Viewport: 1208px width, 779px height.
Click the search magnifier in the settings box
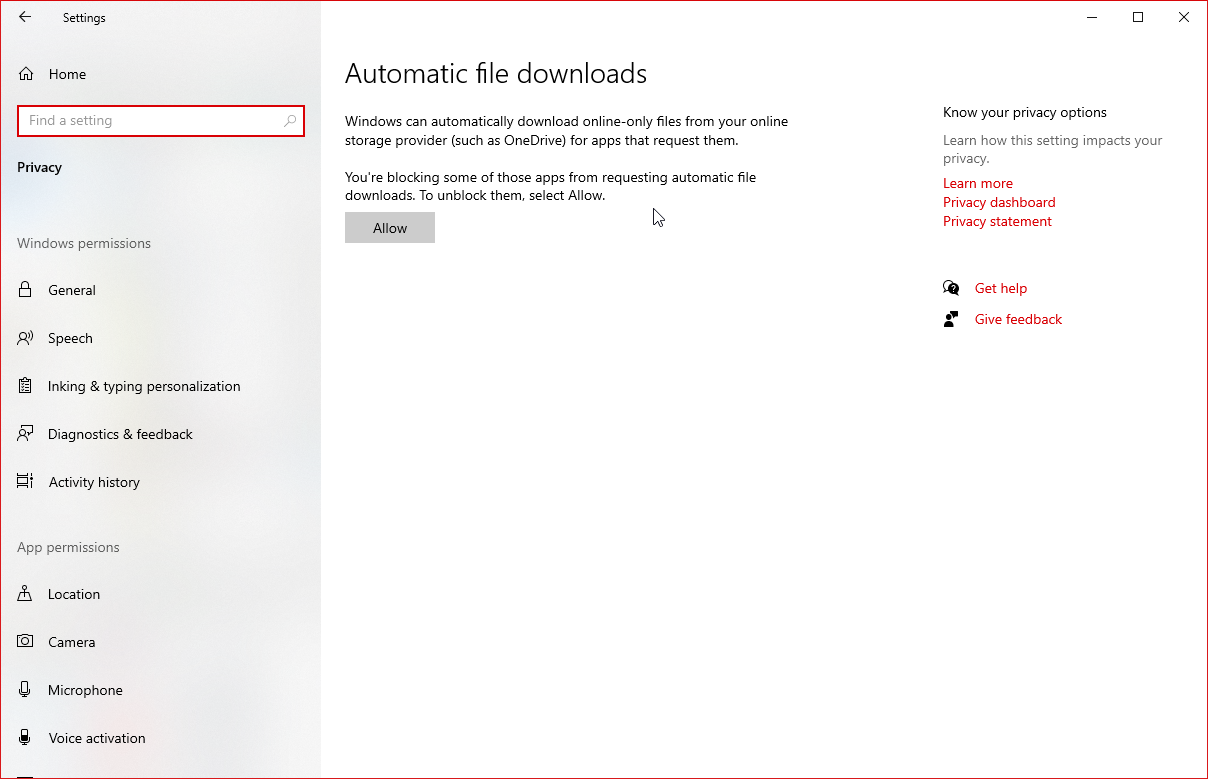[290, 120]
